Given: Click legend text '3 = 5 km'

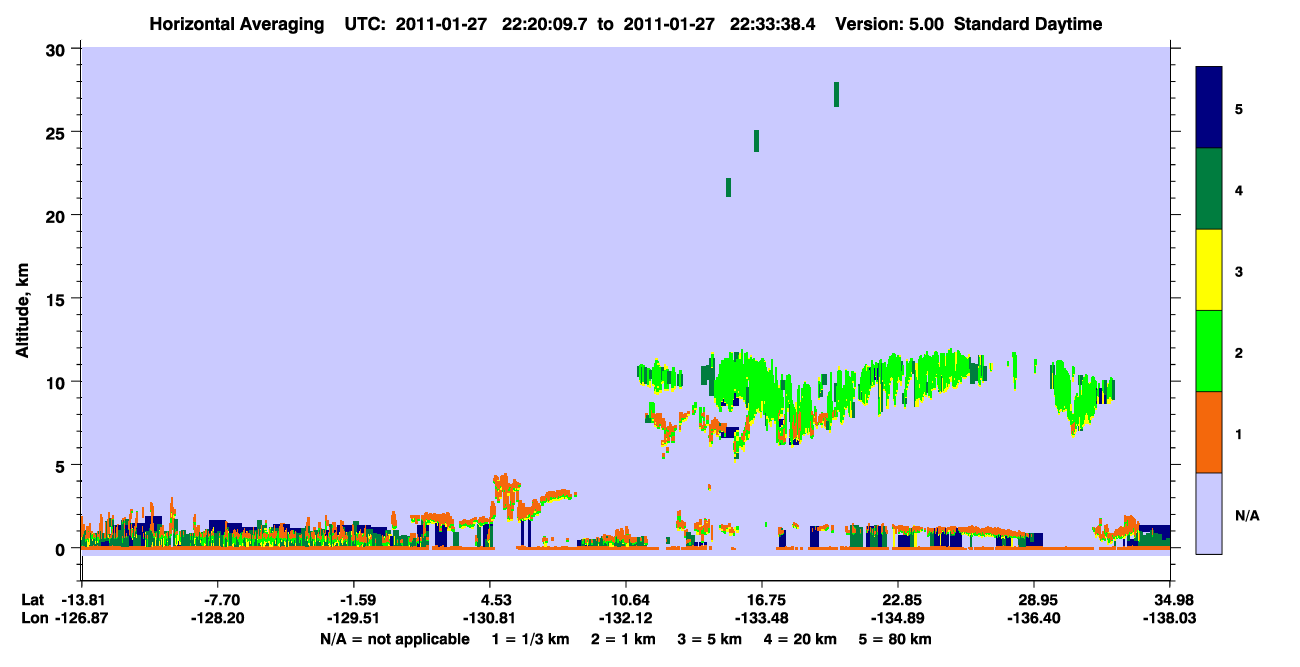Looking at the screenshot, I should click(711, 639).
